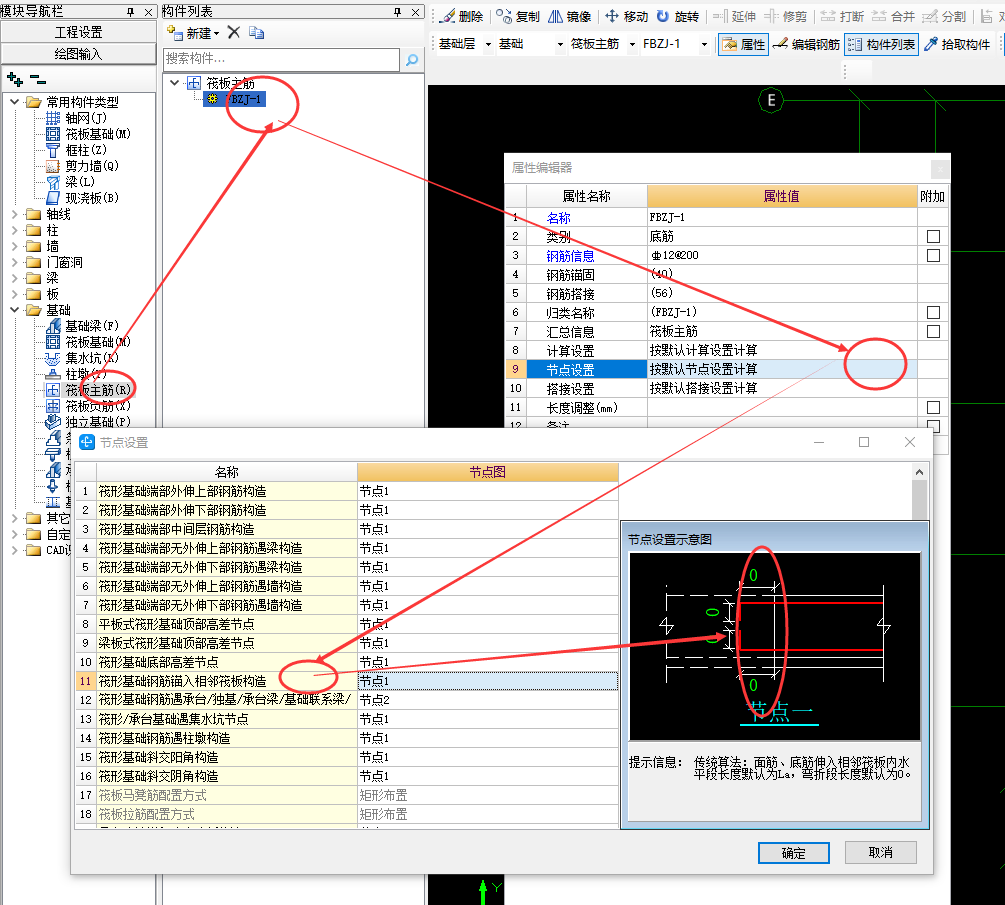Select first 筏板基础(M) under common types
This screenshot has width=1005, height=905.
click(x=88, y=134)
